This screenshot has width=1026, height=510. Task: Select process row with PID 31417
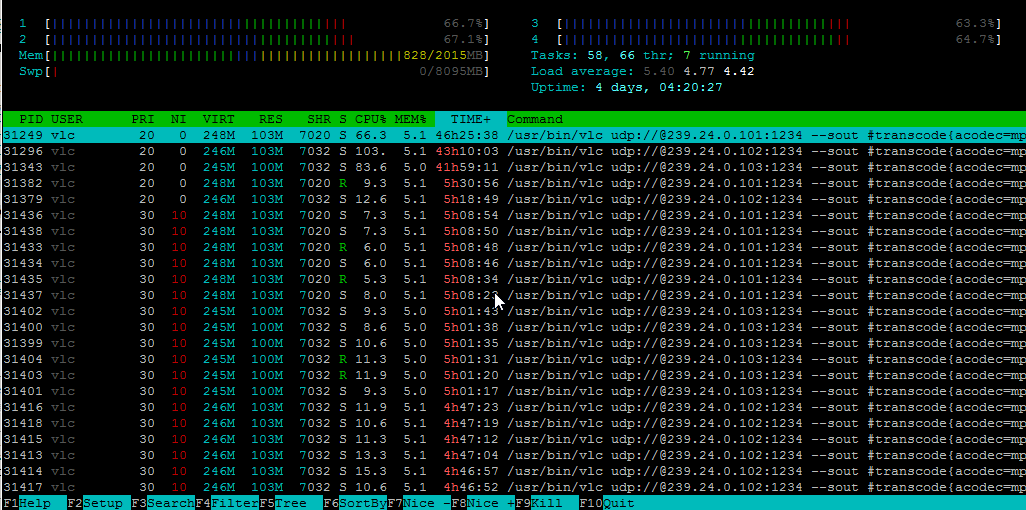point(514,488)
